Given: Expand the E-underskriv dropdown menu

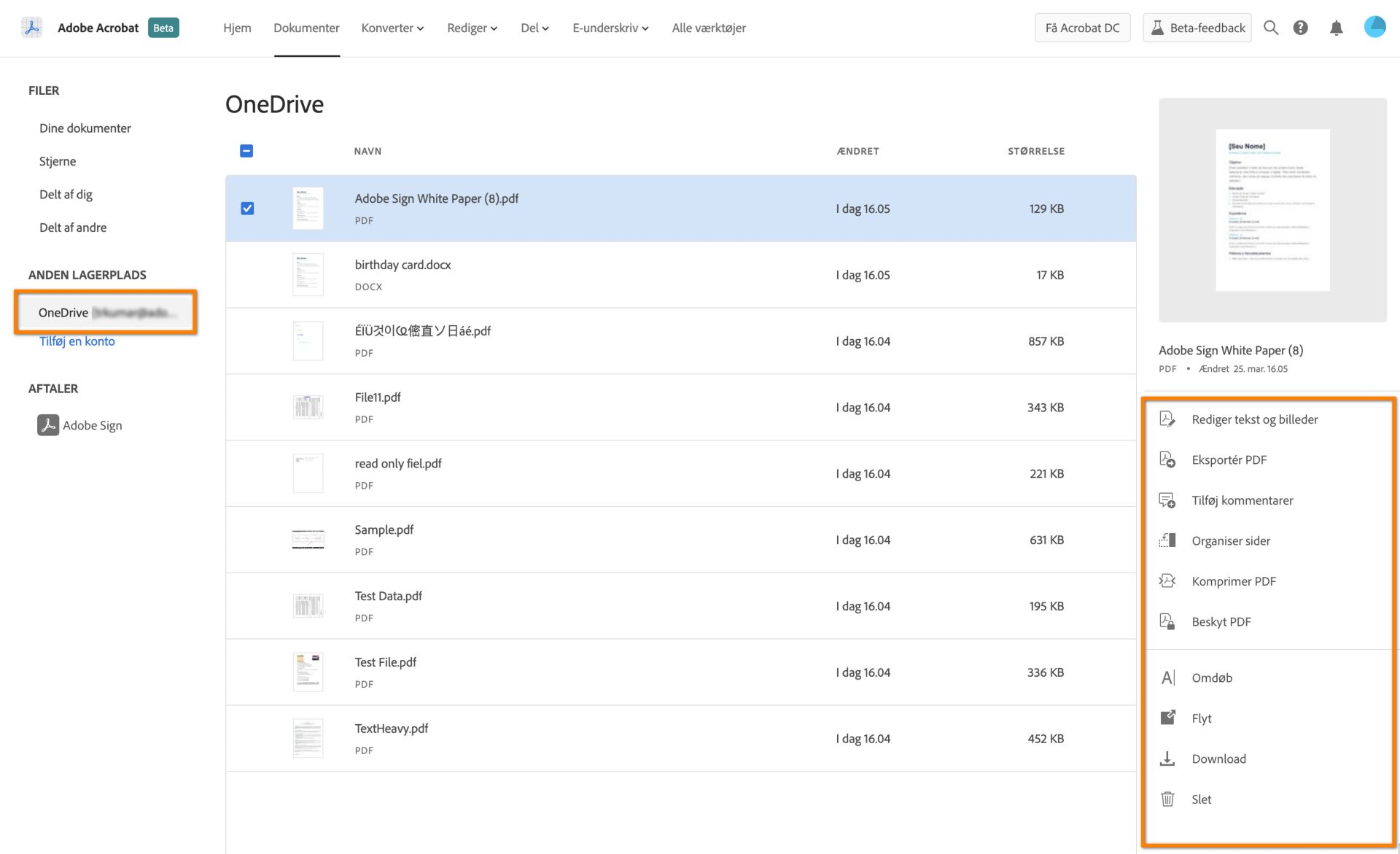Looking at the screenshot, I should (611, 27).
